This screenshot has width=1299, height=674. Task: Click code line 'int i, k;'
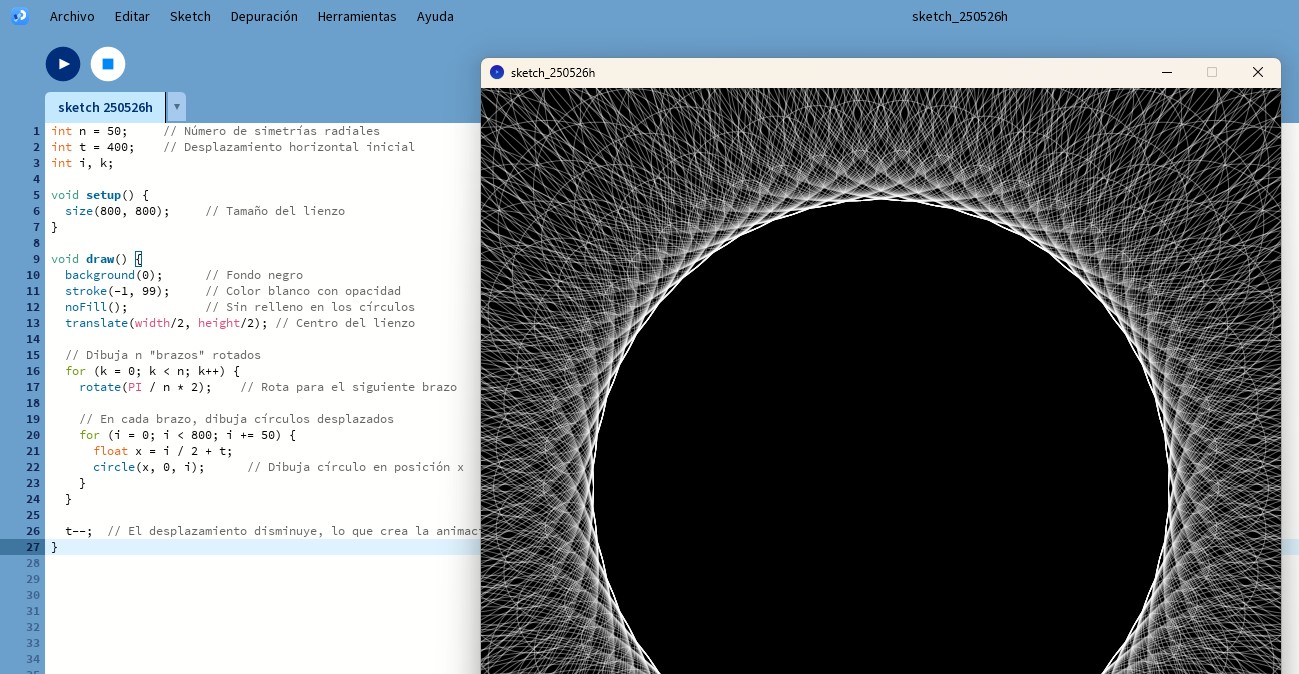pos(83,163)
